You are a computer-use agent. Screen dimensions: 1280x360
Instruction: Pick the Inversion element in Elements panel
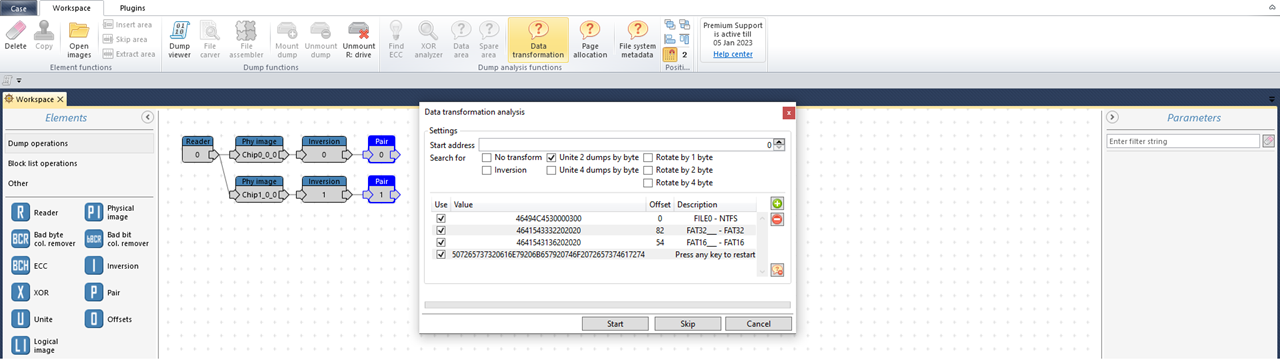(93, 266)
